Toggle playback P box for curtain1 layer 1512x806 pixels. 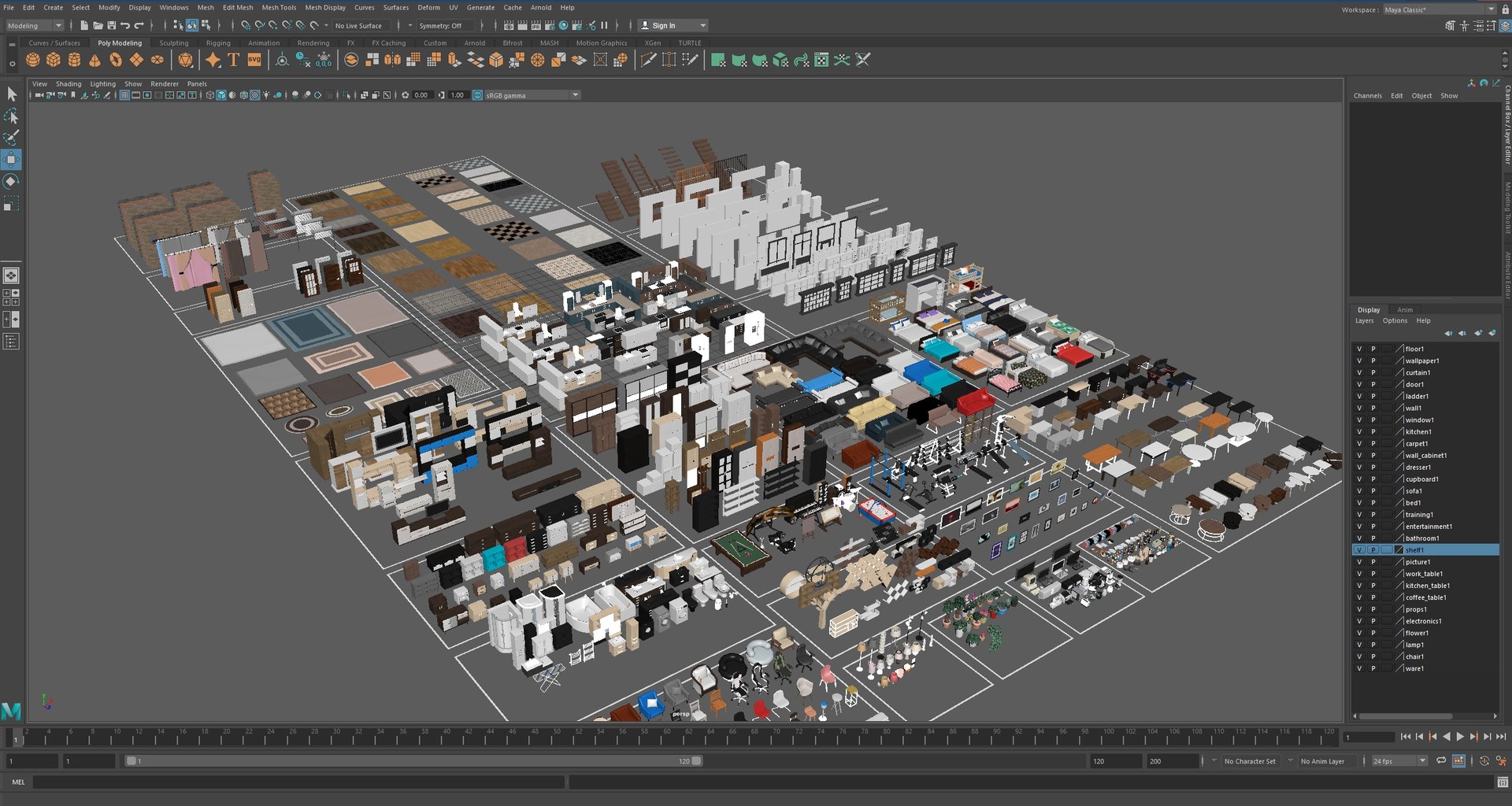click(1373, 372)
